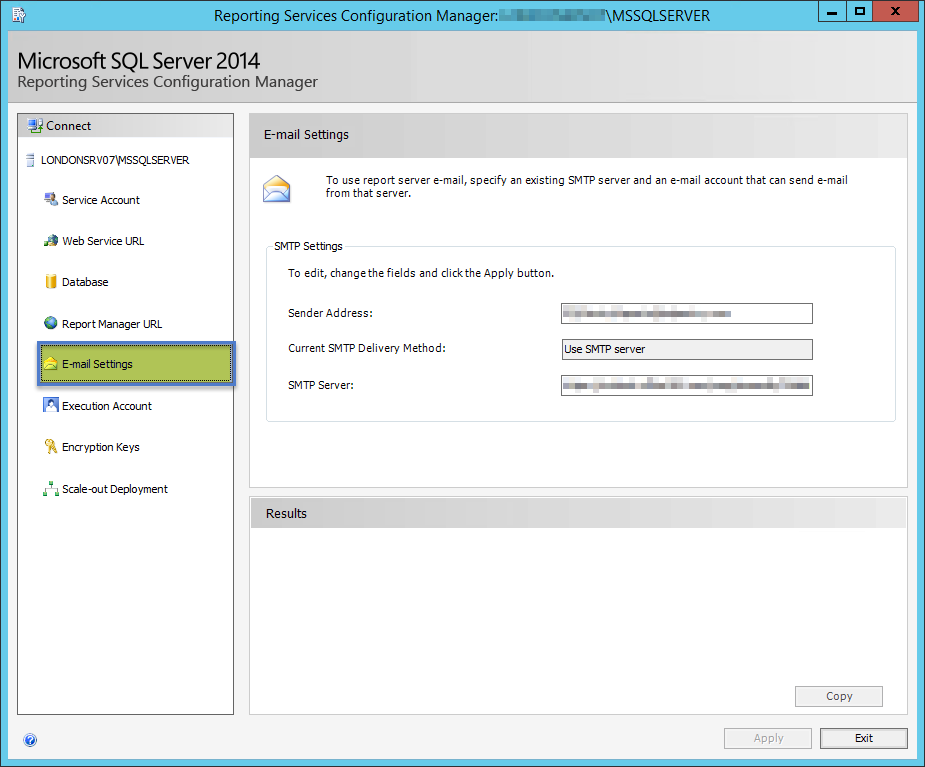This screenshot has width=925, height=767.
Task: Click the large envelope icon in E-mail Settings pane
Action: pos(277,189)
